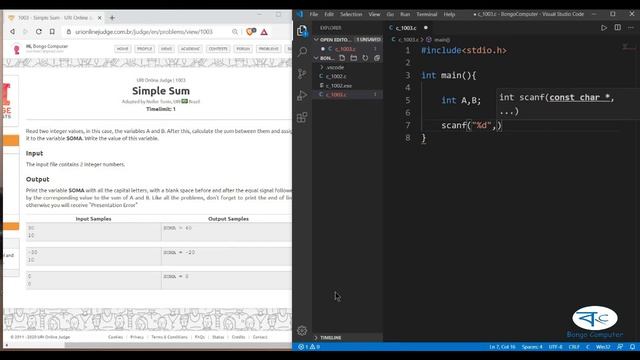Click CRLF line ending in status bar
The width and height of the screenshot is (640, 360).
click(574, 347)
